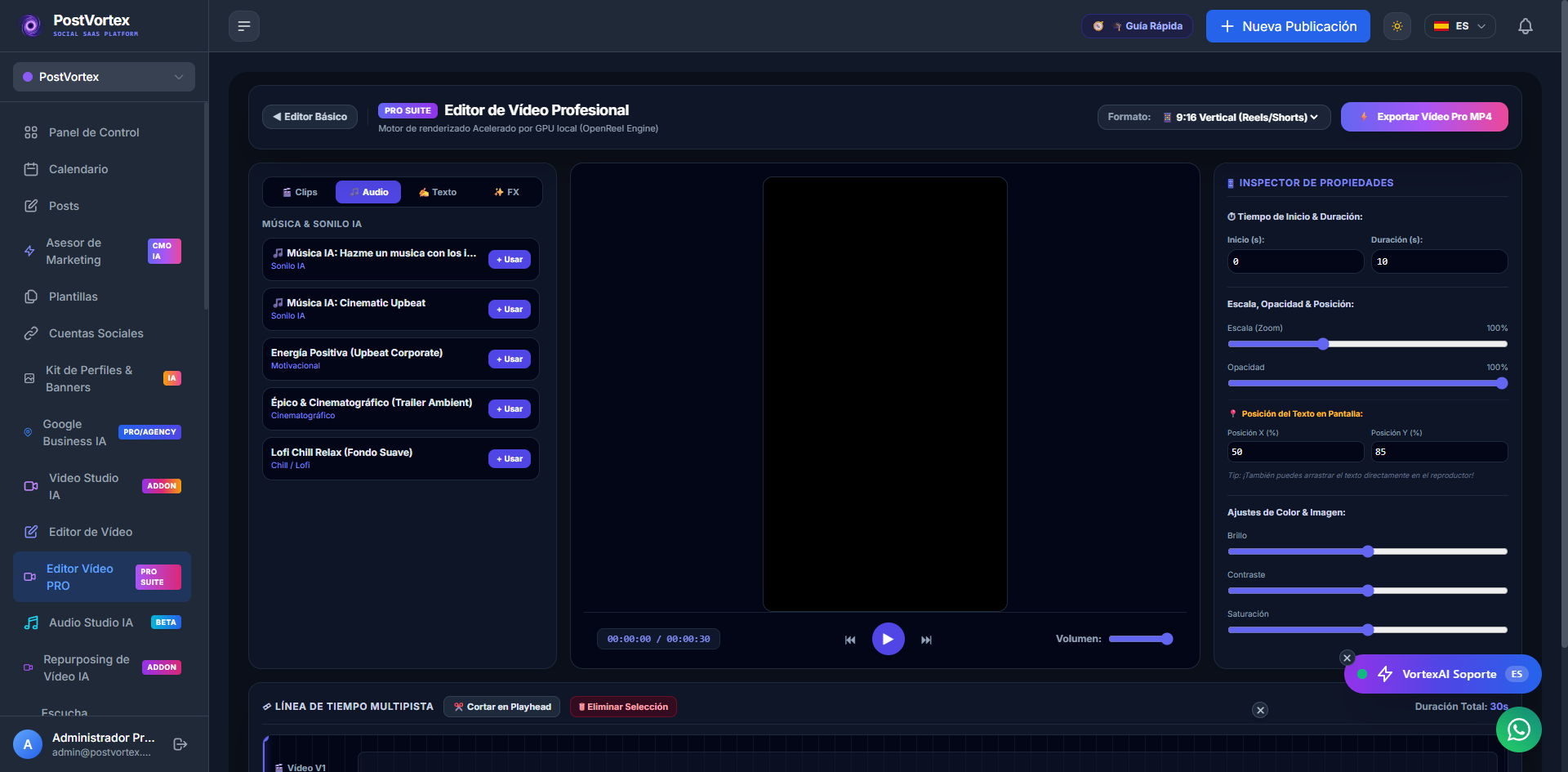This screenshot has width=1568, height=772.
Task: Use Energía Positiva Upbeat Corporate track
Action: (510, 359)
